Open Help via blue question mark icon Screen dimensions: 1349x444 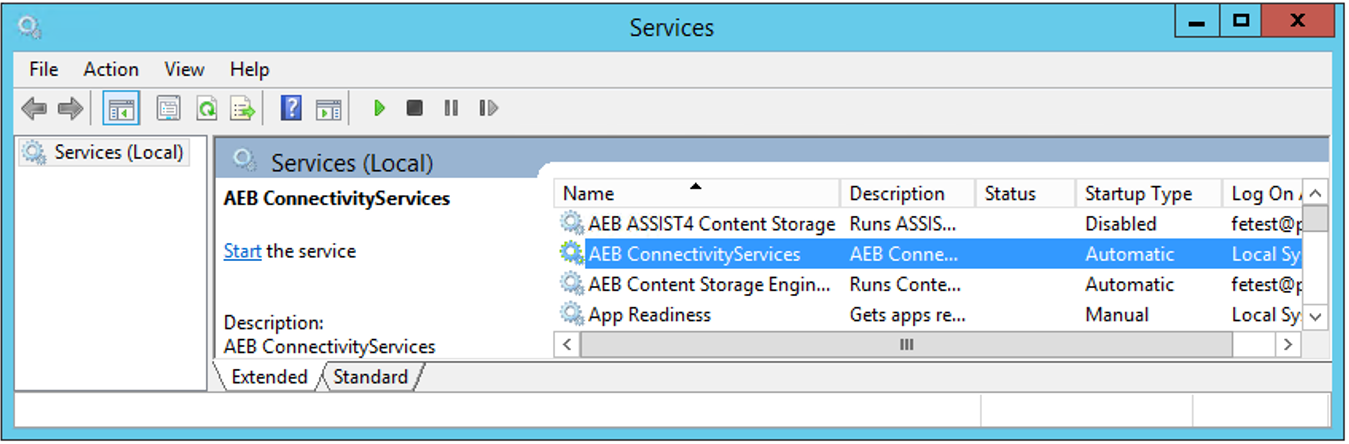coord(291,108)
